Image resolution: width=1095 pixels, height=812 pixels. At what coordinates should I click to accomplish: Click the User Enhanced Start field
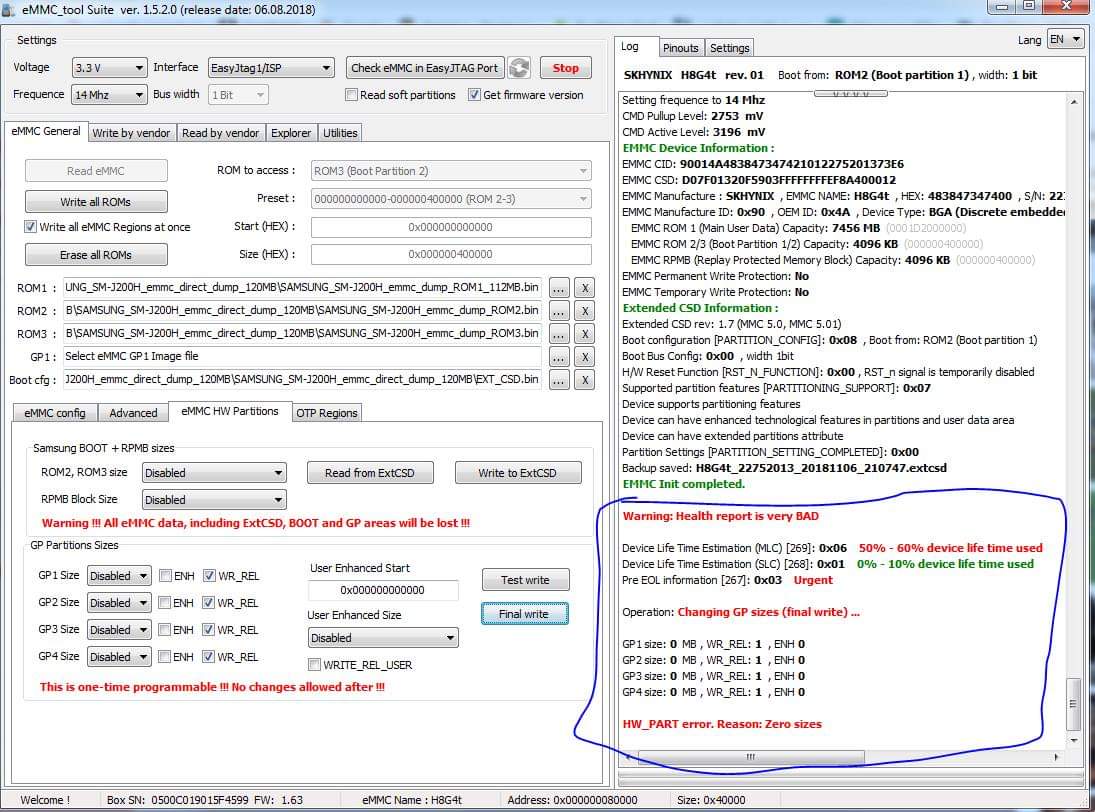click(x=383, y=590)
